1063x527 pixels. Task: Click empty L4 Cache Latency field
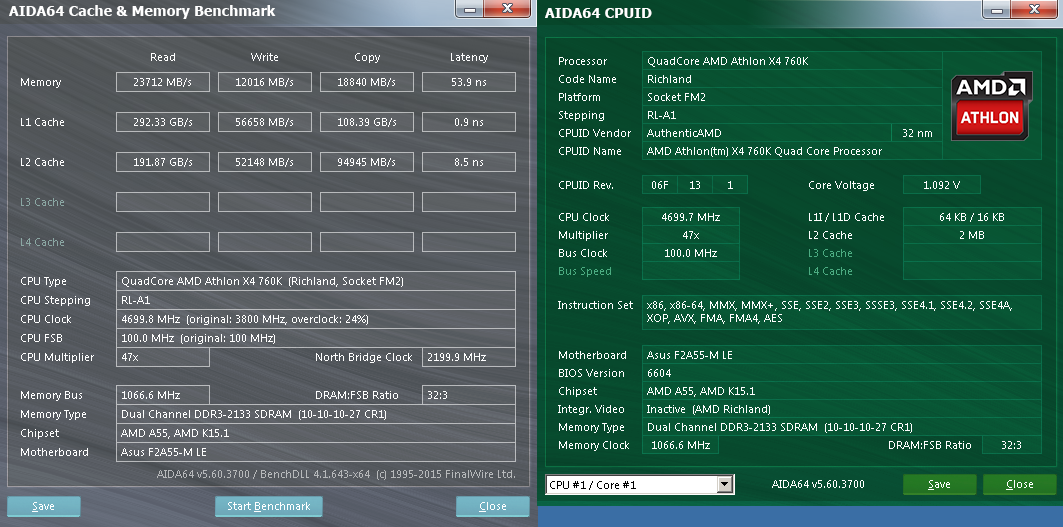pyautogui.click(x=468, y=242)
